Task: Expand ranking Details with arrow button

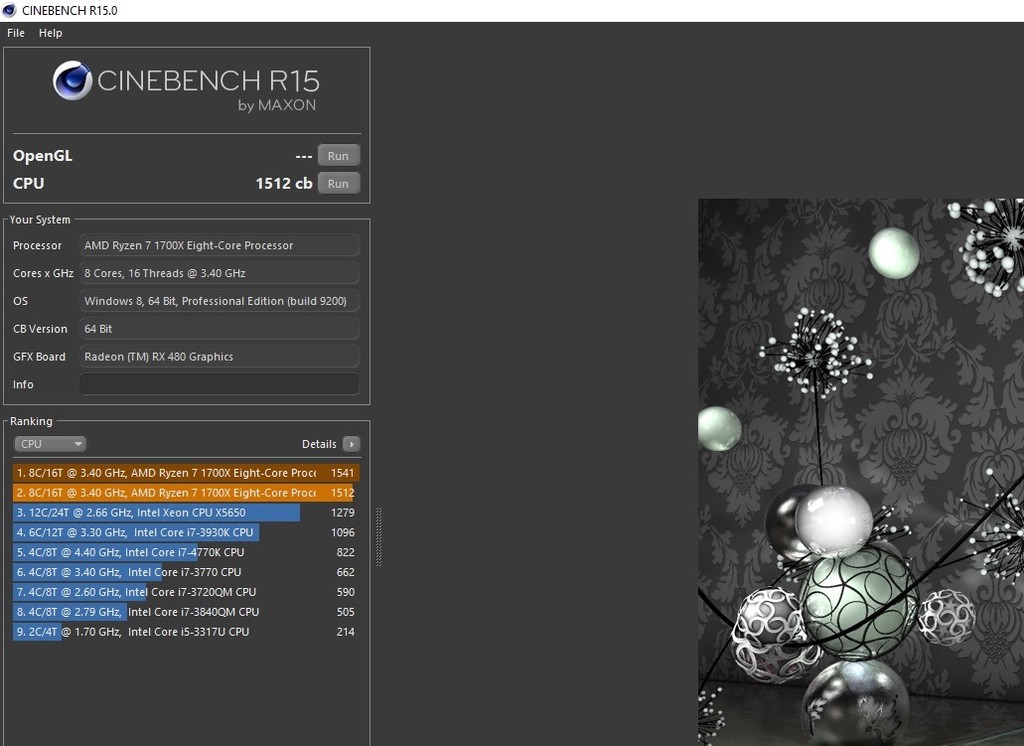Action: pos(350,444)
